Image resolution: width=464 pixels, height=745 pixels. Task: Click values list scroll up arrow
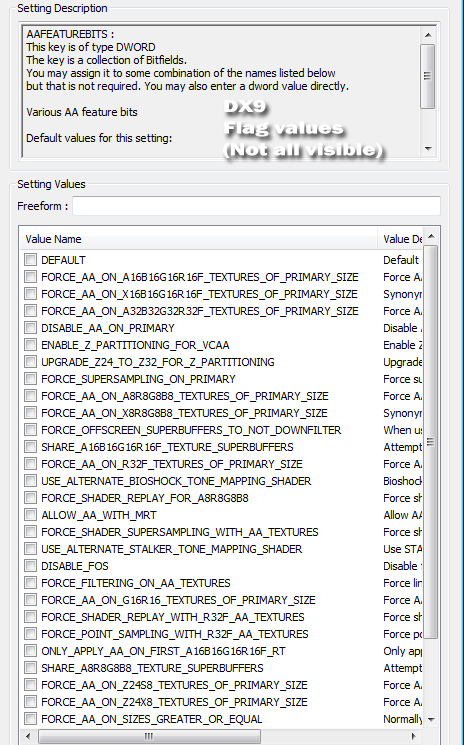pyautogui.click(x=431, y=236)
